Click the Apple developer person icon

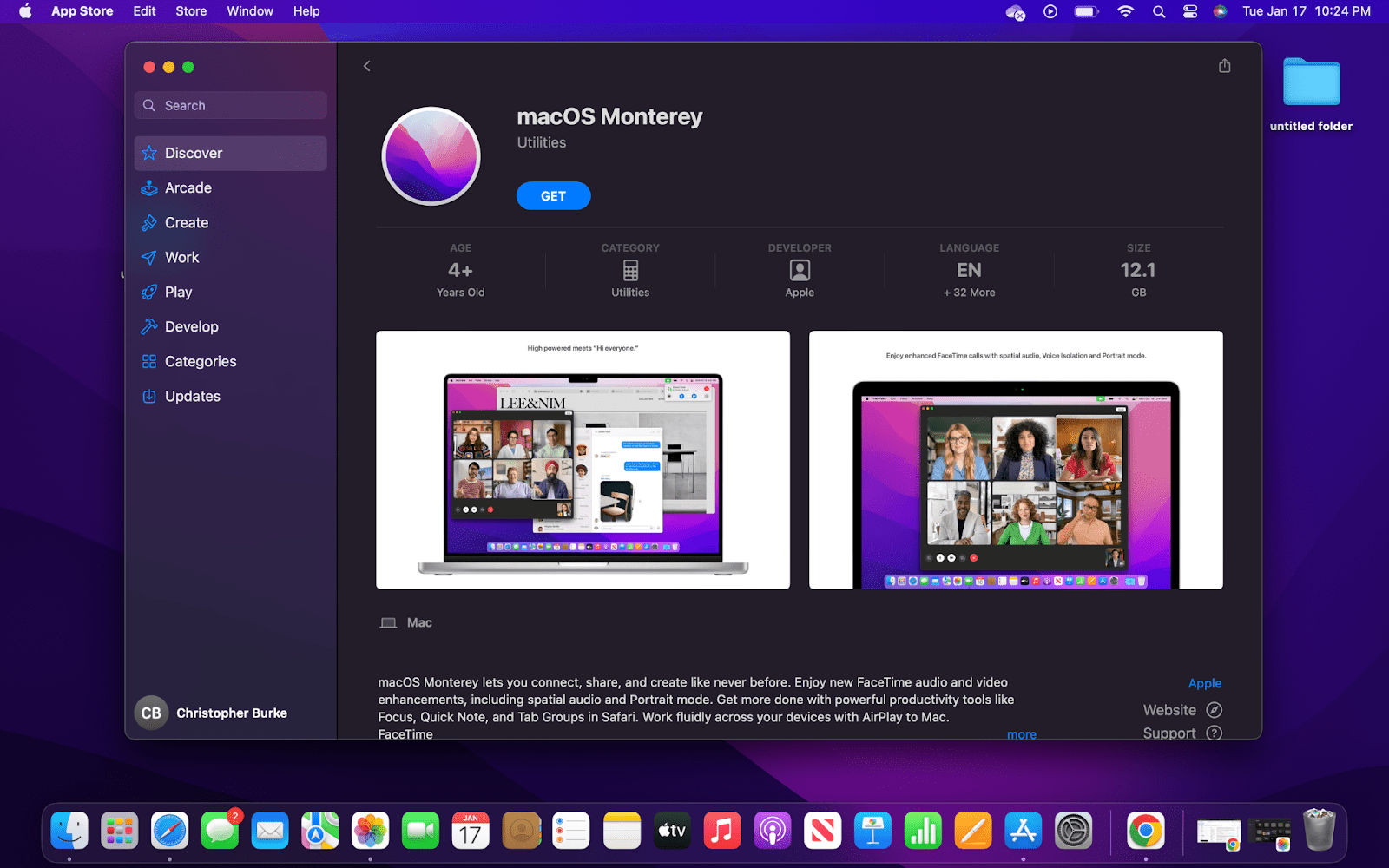pyautogui.click(x=800, y=270)
